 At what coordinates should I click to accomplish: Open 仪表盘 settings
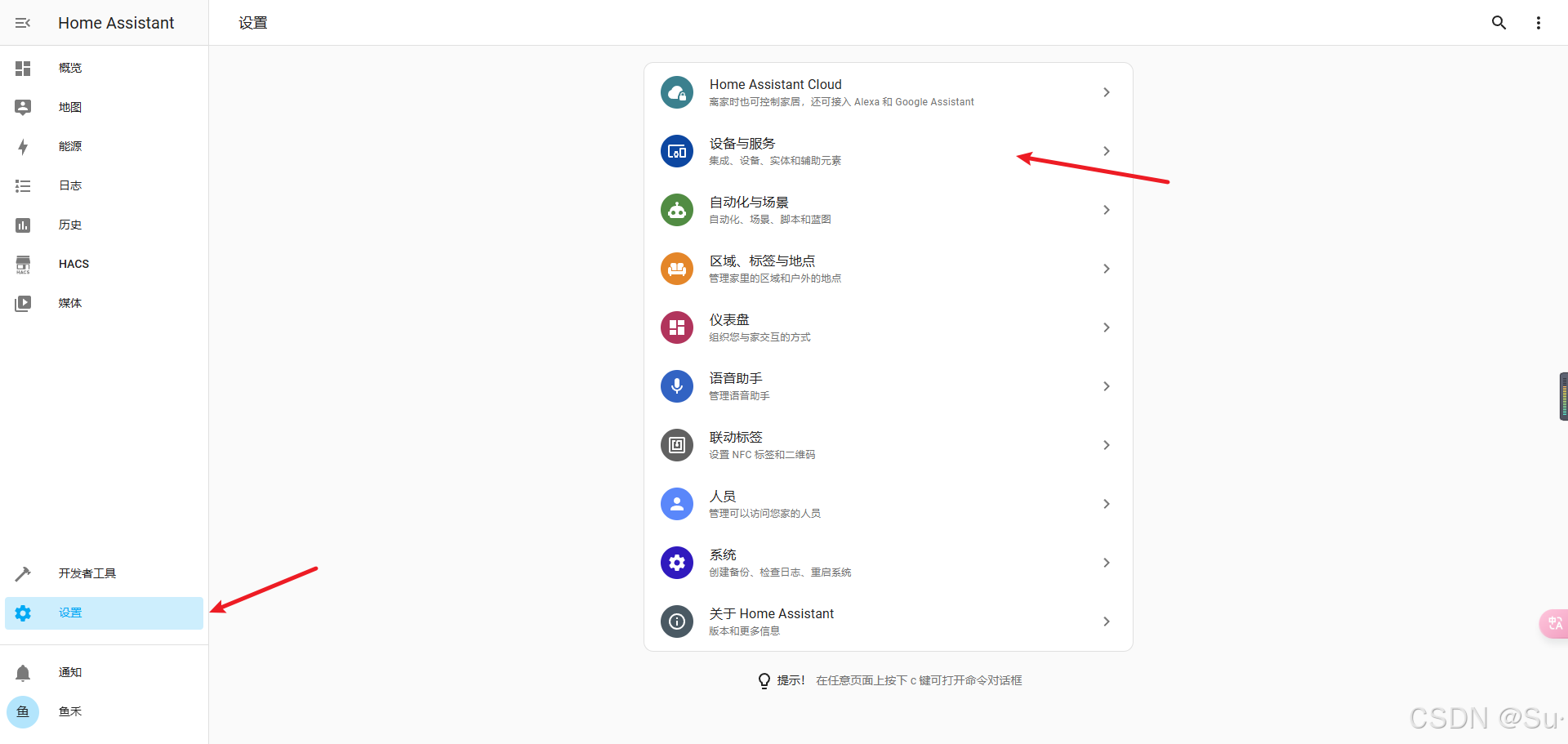tap(888, 327)
